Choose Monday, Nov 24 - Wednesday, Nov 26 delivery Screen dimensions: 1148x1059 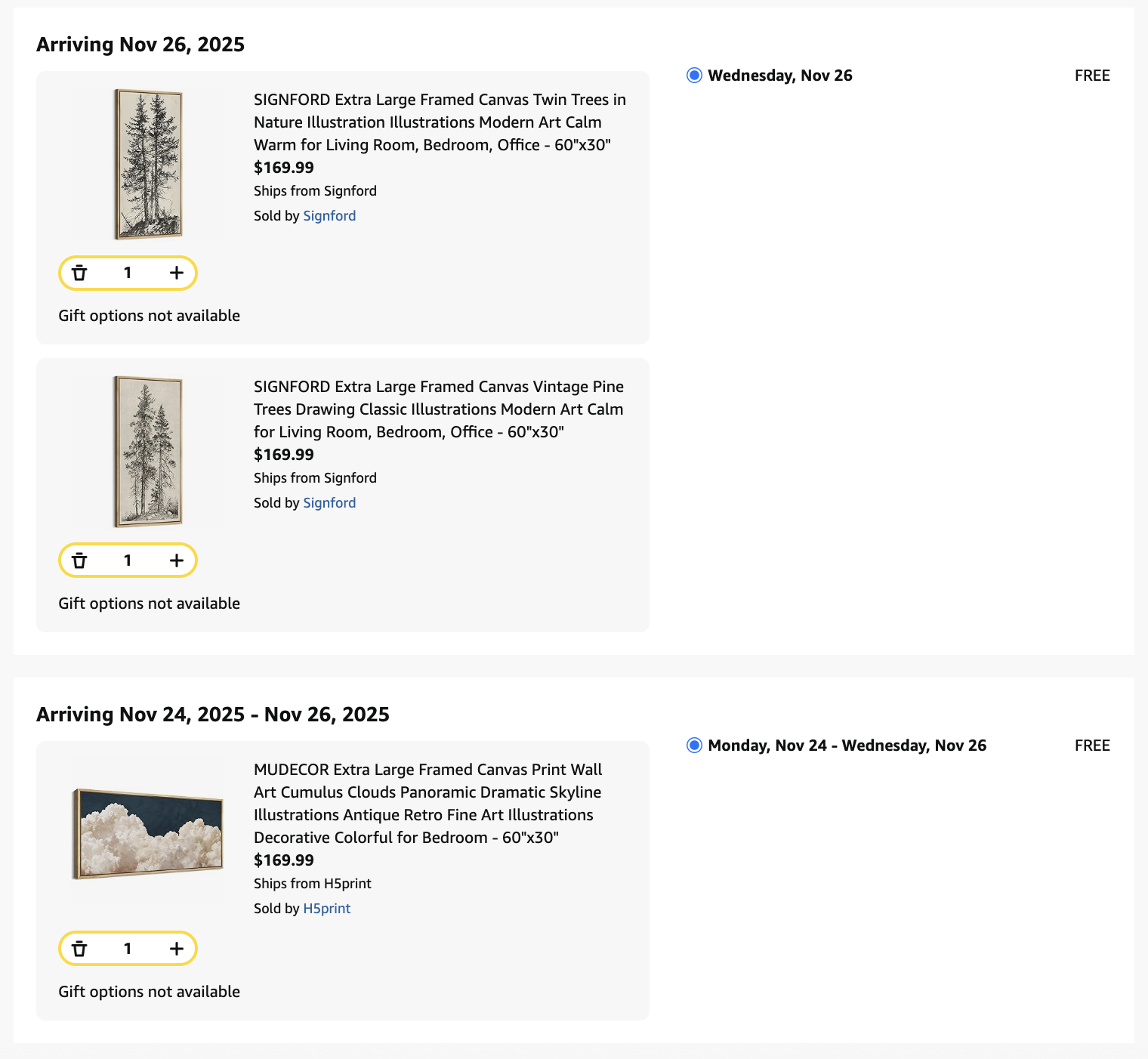tap(694, 746)
